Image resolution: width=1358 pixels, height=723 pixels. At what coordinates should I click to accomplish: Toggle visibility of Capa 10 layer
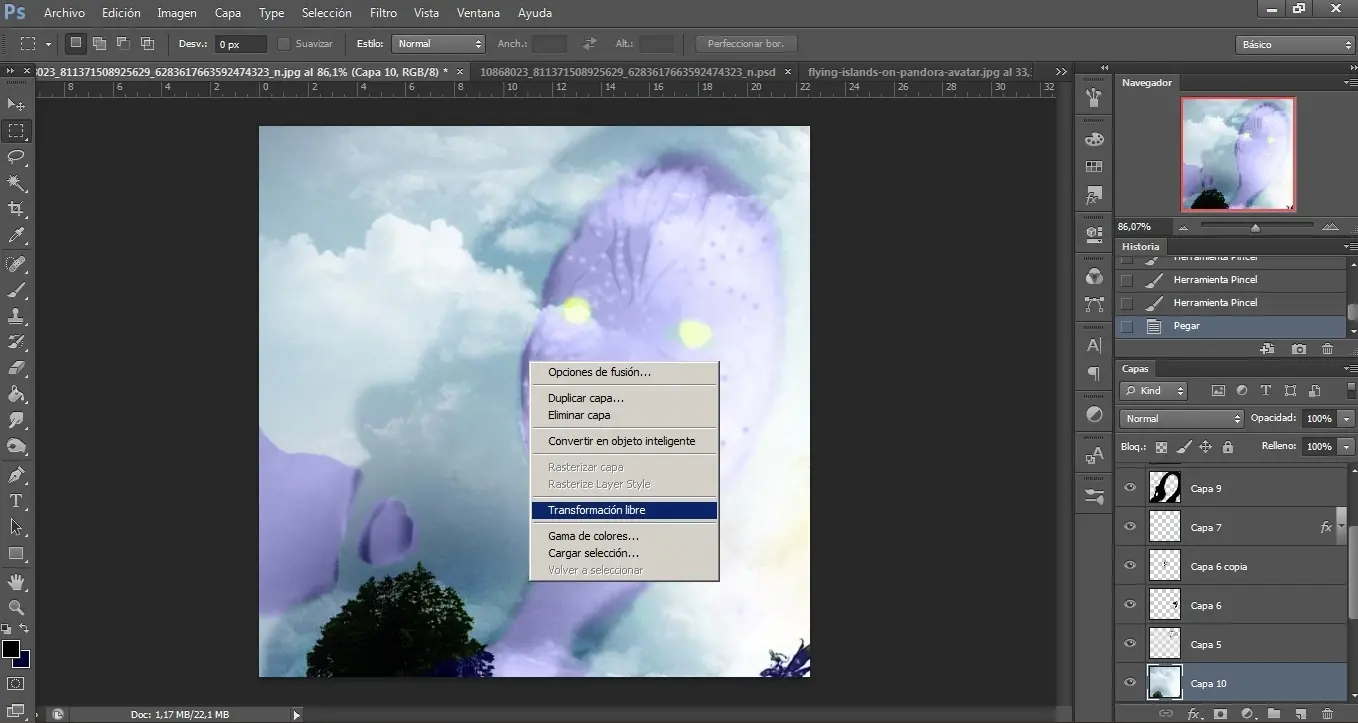pyautogui.click(x=1130, y=683)
